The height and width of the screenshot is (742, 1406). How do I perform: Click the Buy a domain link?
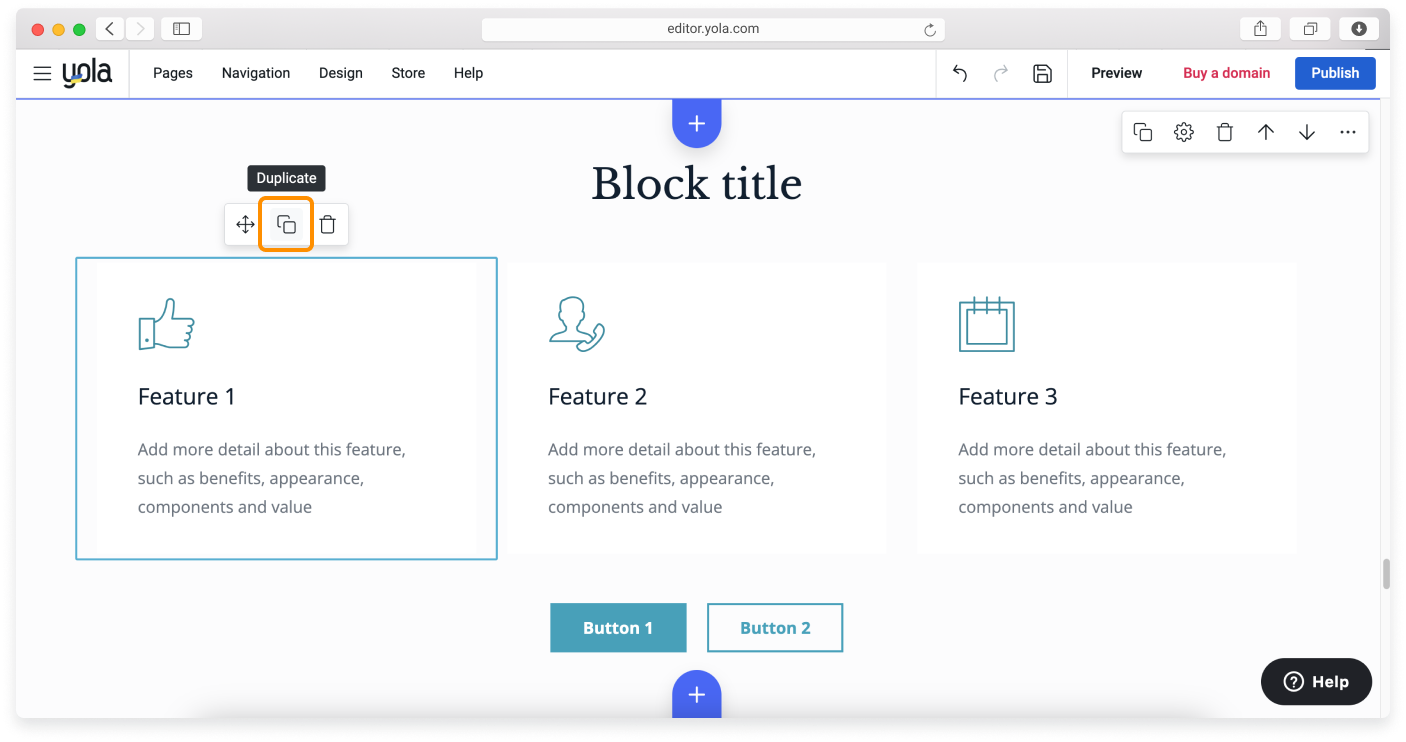tap(1226, 73)
